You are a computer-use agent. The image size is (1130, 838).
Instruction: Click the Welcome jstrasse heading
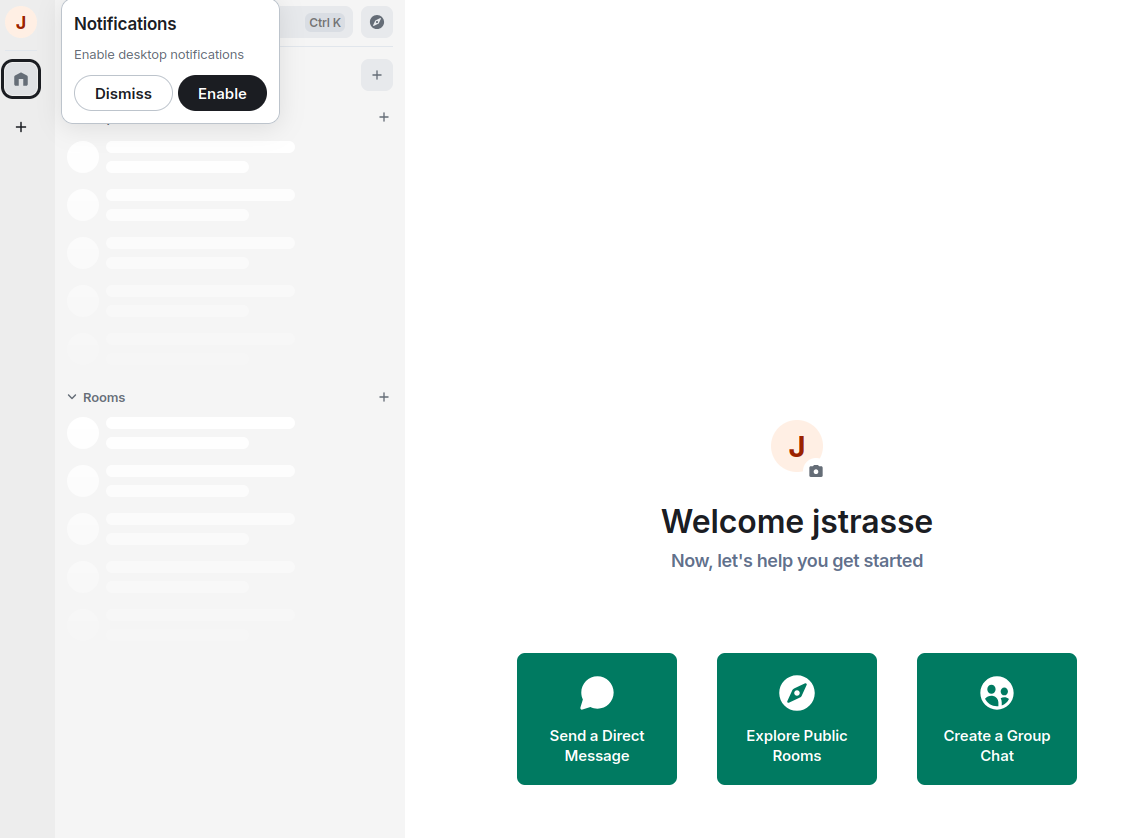pos(797,522)
